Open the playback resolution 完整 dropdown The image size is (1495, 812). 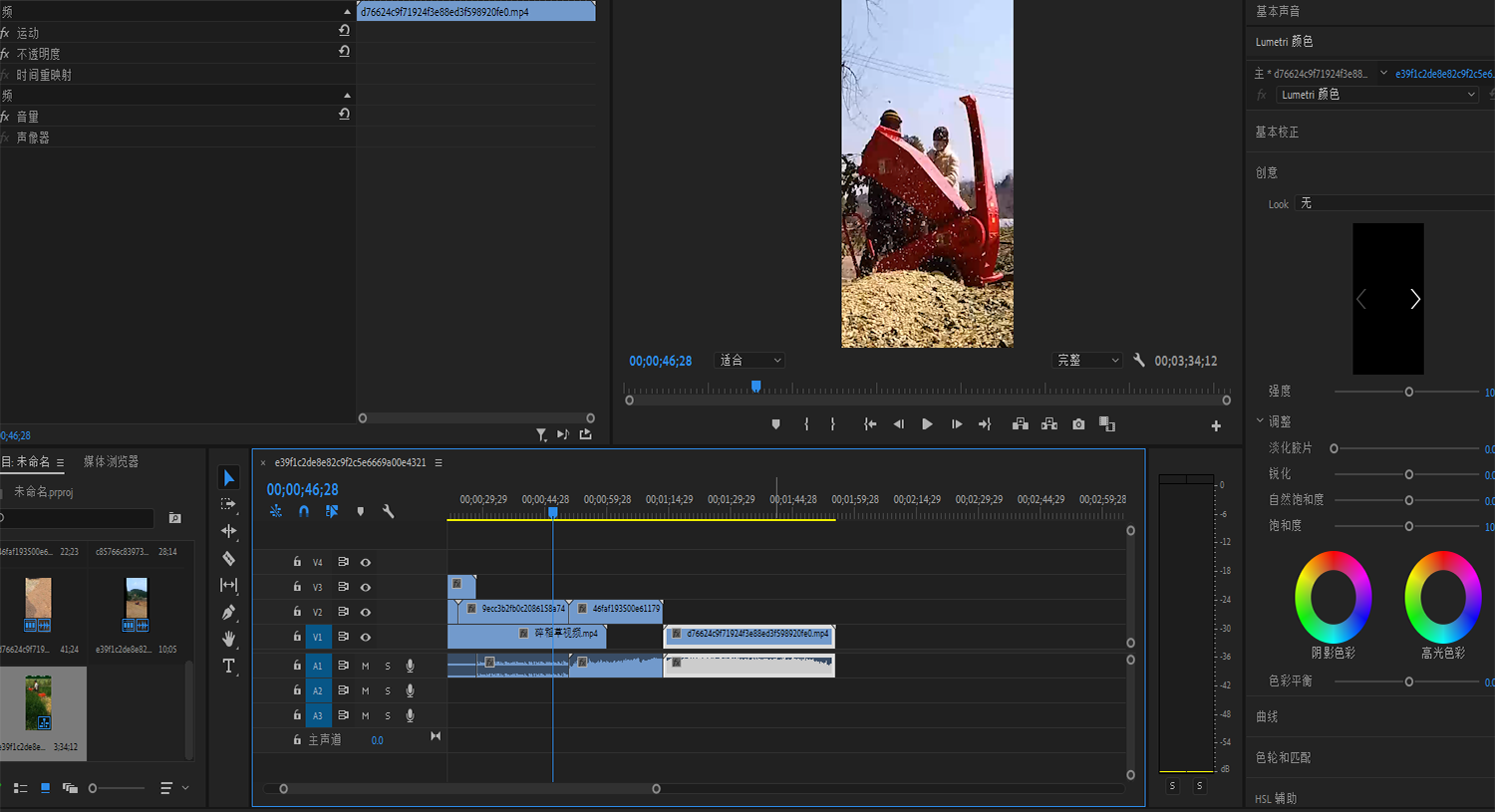click(x=1087, y=361)
